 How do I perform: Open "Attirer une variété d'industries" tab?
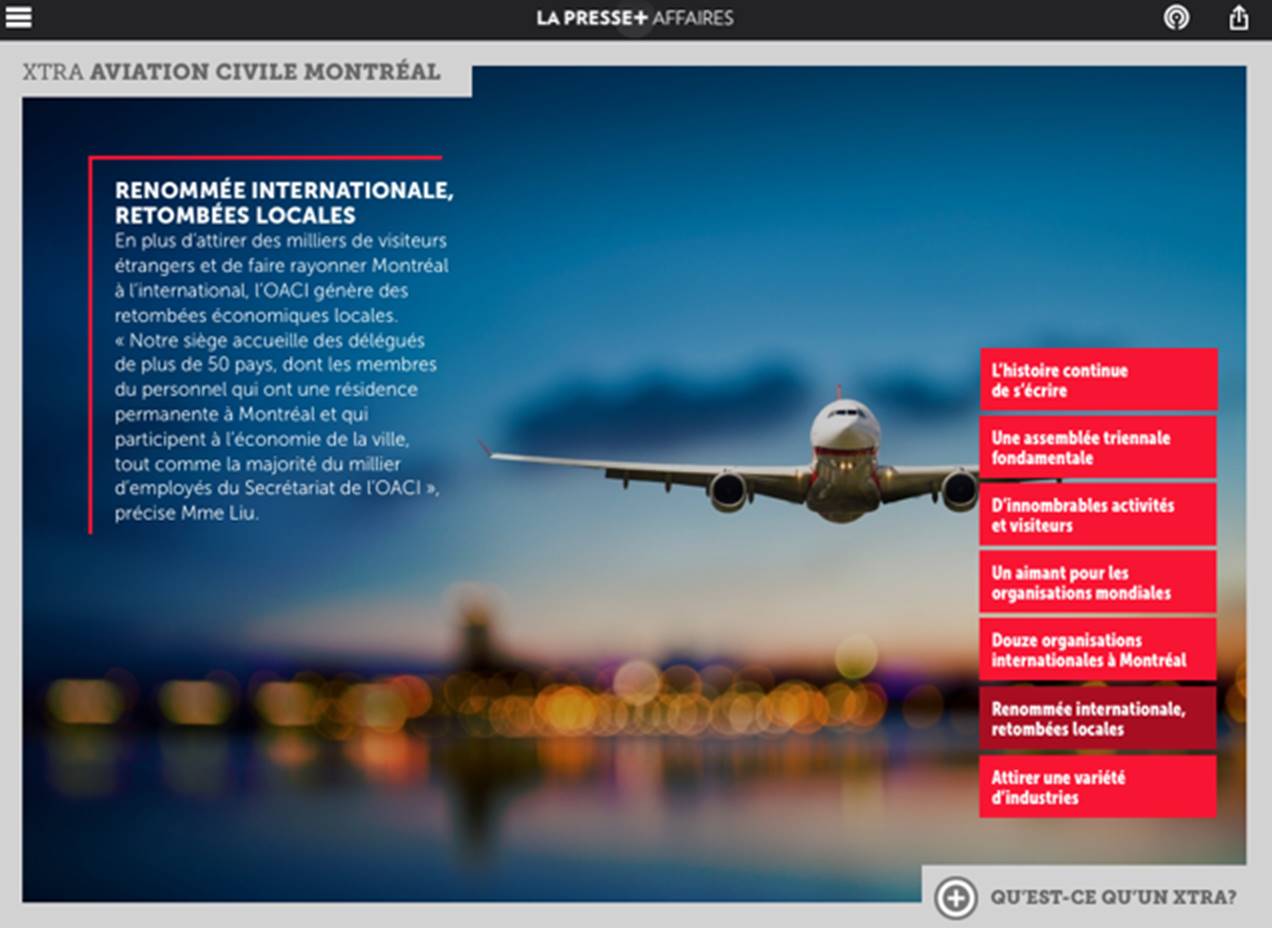(x=1098, y=787)
